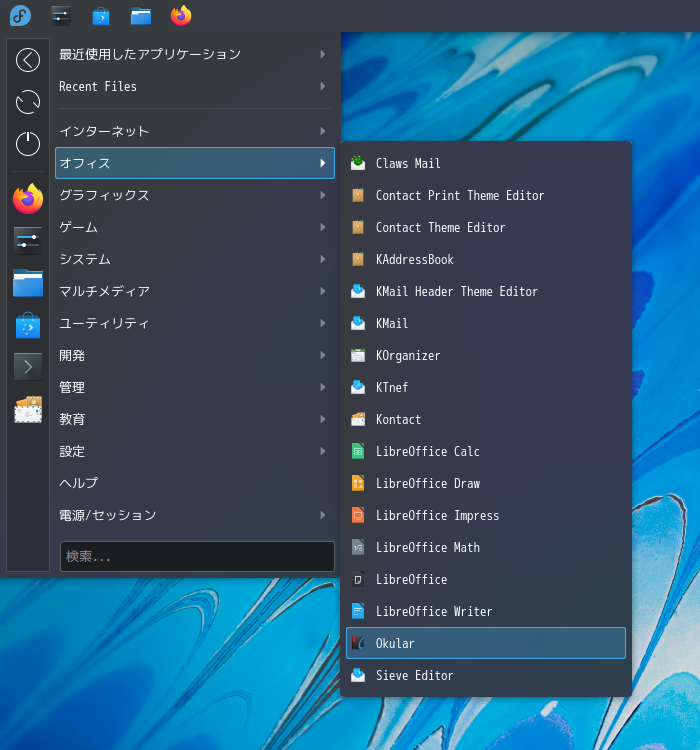
Task: Click the circular arrows icon in the sidebar
Action: coord(28,102)
